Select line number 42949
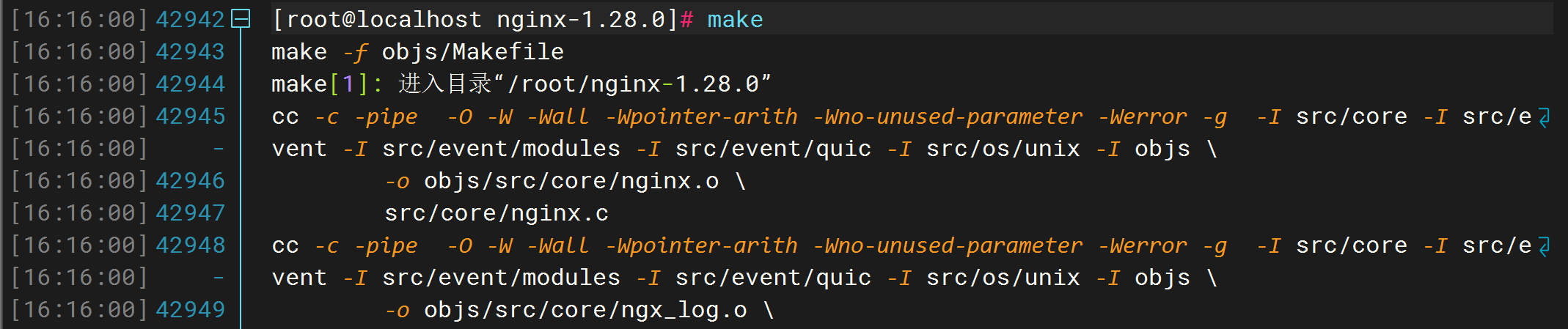The width and height of the screenshot is (1568, 329). pos(190,310)
